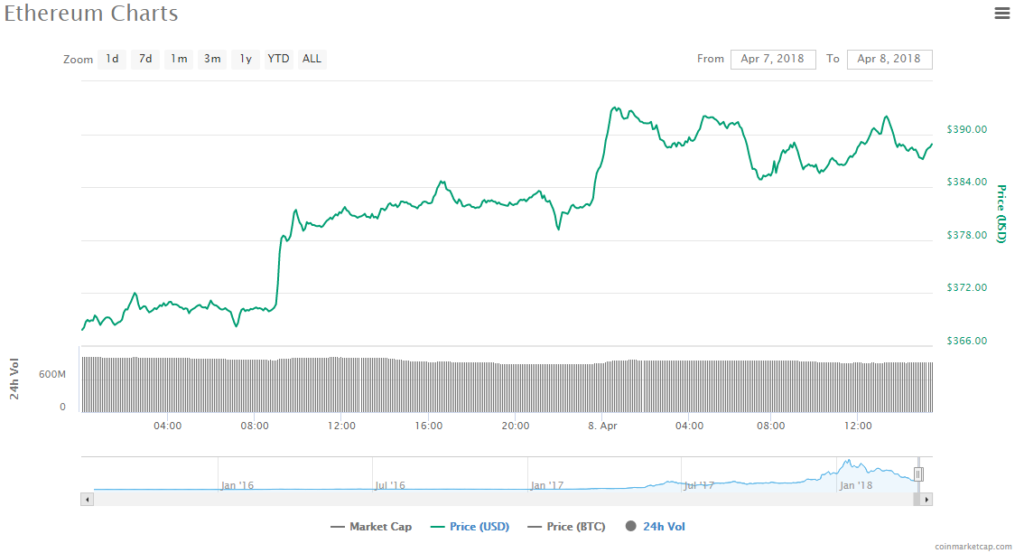Image resolution: width=1024 pixels, height=553 pixels.
Task: Click the From date field
Action: 773,59
